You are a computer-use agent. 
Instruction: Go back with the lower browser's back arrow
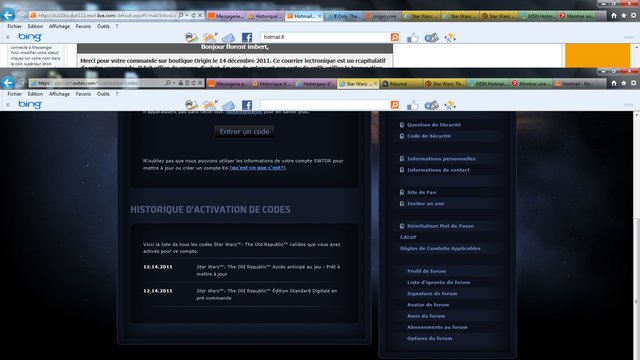8,83
